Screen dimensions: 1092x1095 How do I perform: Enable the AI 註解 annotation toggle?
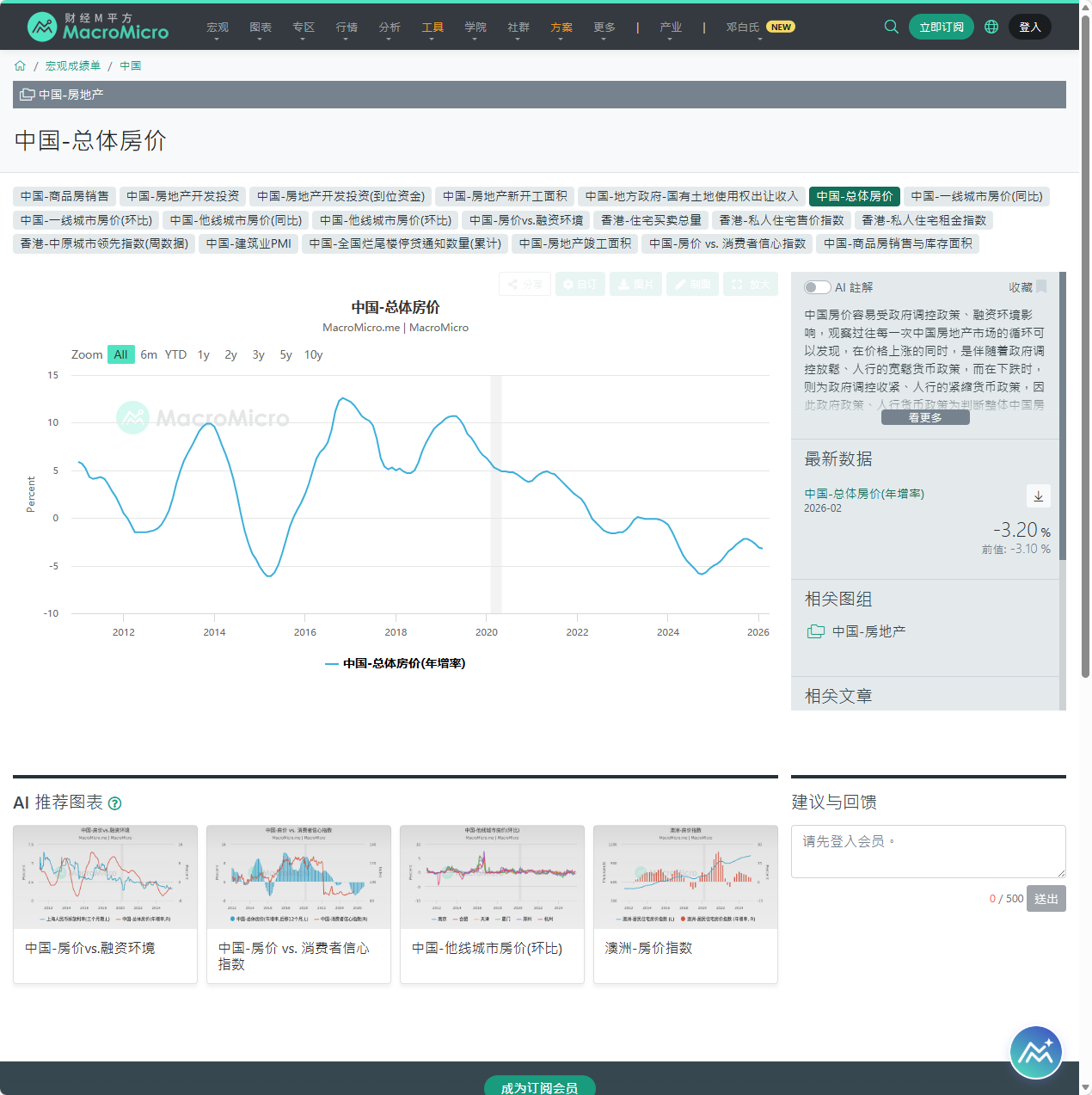pyautogui.click(x=817, y=286)
